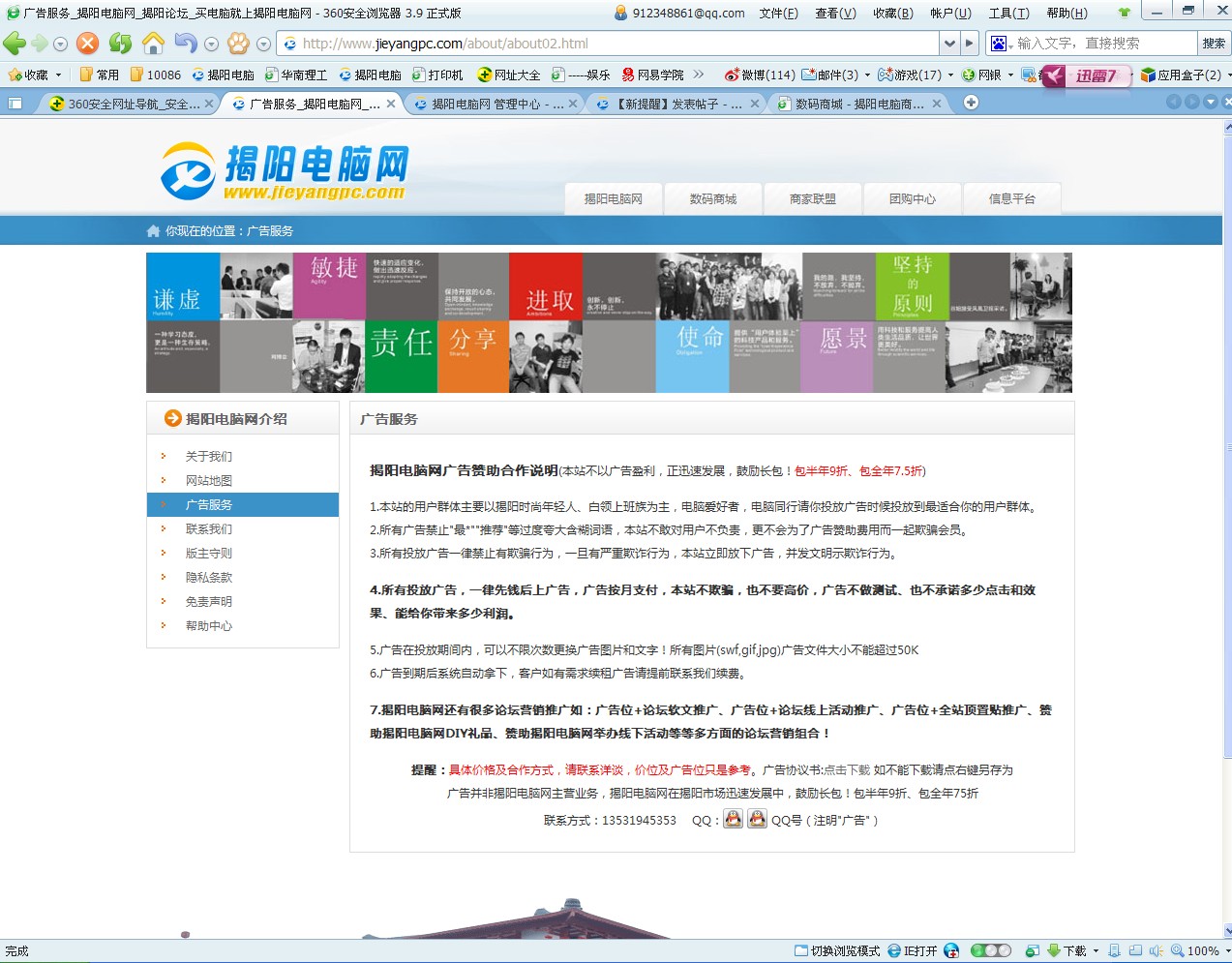
Task: Open the 10086 bookmark folder
Action: pos(156,75)
